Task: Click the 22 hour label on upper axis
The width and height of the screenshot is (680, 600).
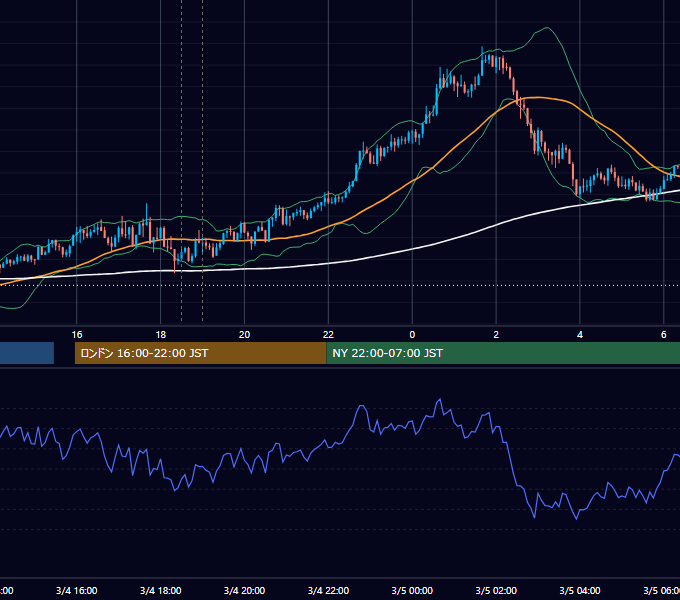Action: tap(328, 335)
